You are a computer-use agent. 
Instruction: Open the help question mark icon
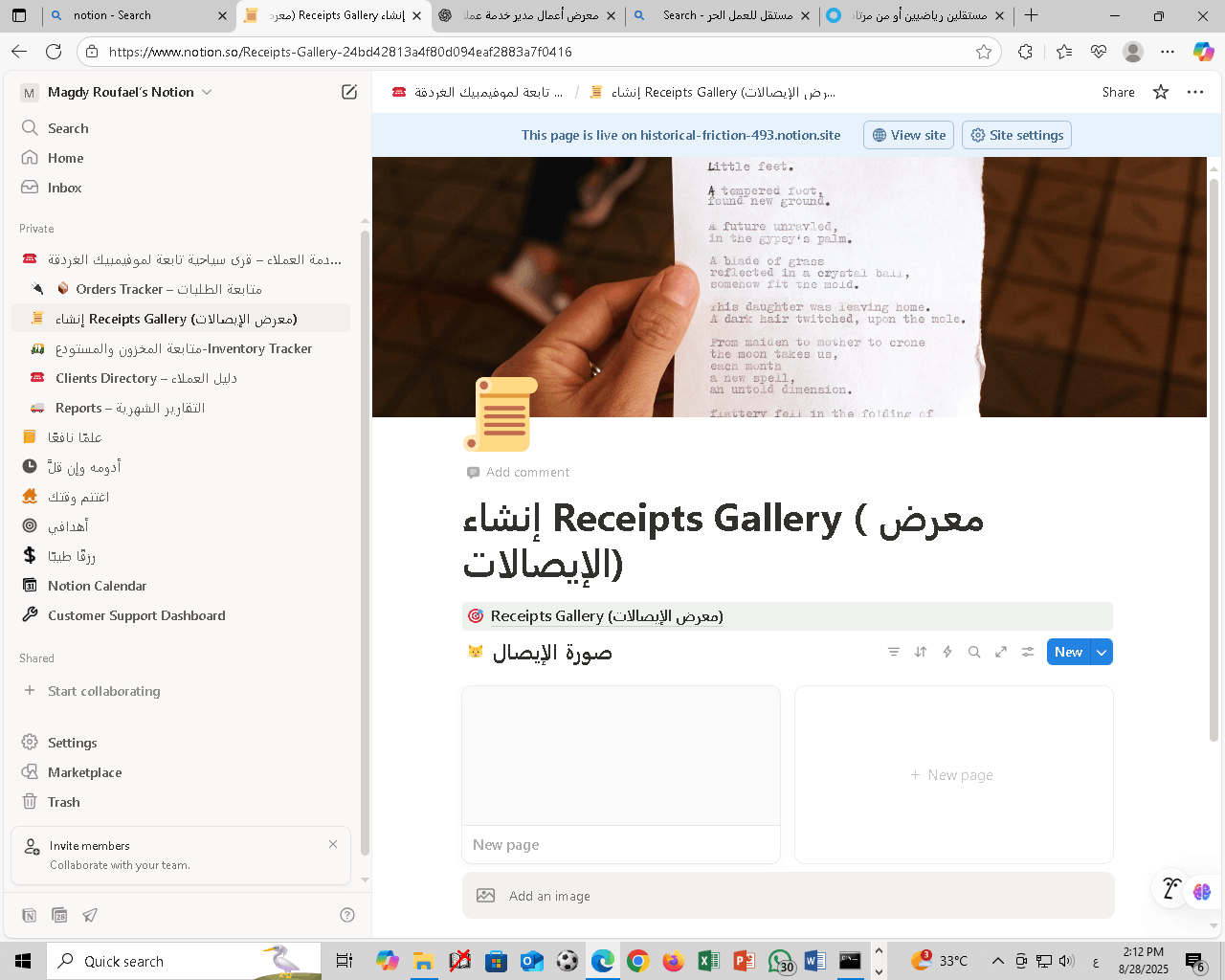click(346, 915)
